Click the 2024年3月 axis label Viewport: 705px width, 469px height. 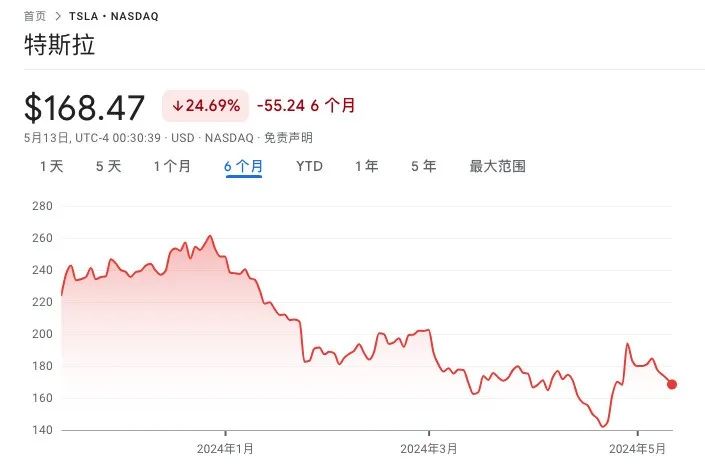point(427,448)
